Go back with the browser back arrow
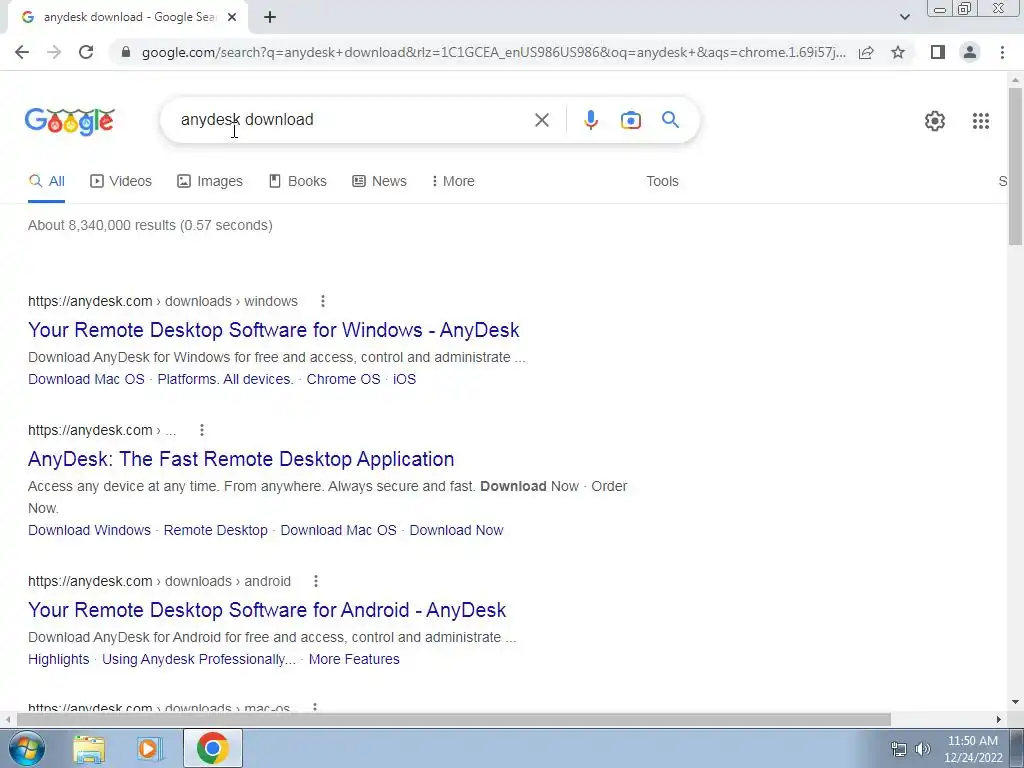 [22, 52]
